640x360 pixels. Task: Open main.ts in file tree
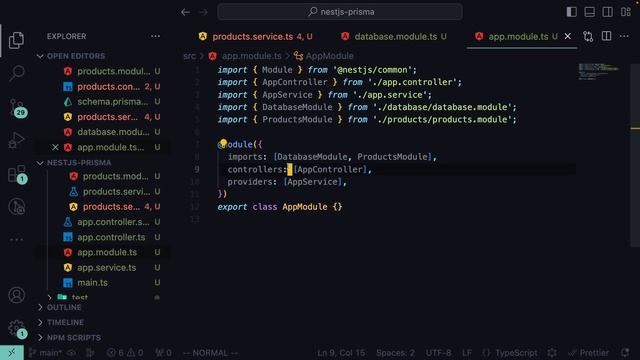[92, 282]
